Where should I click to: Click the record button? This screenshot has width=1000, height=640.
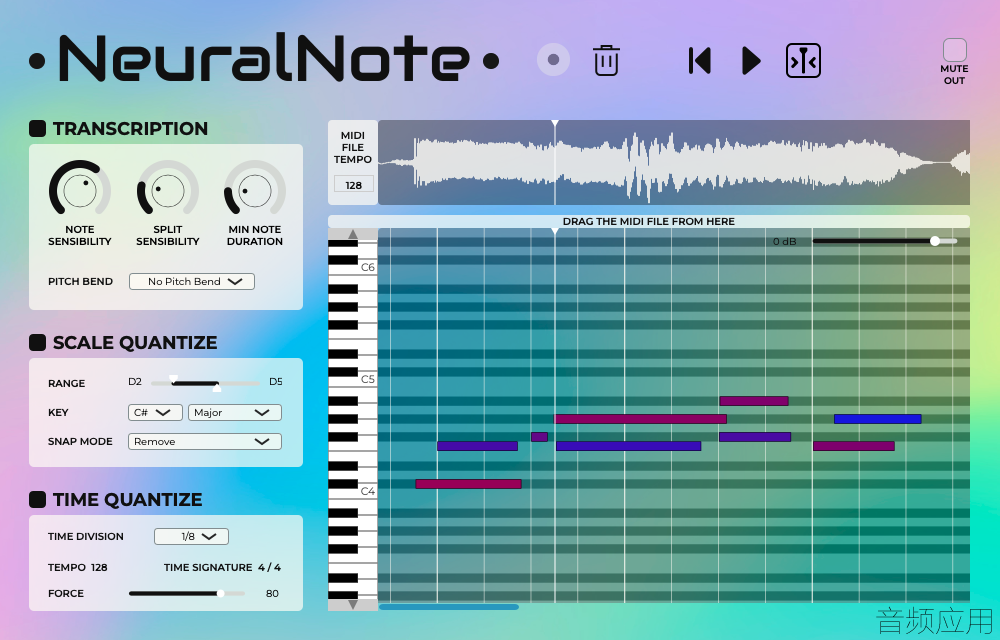pyautogui.click(x=553, y=59)
